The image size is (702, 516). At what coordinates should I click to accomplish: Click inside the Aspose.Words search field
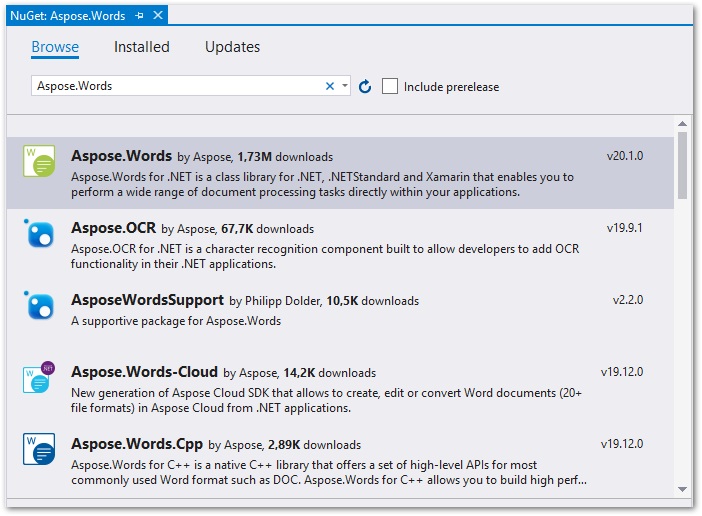[175, 87]
